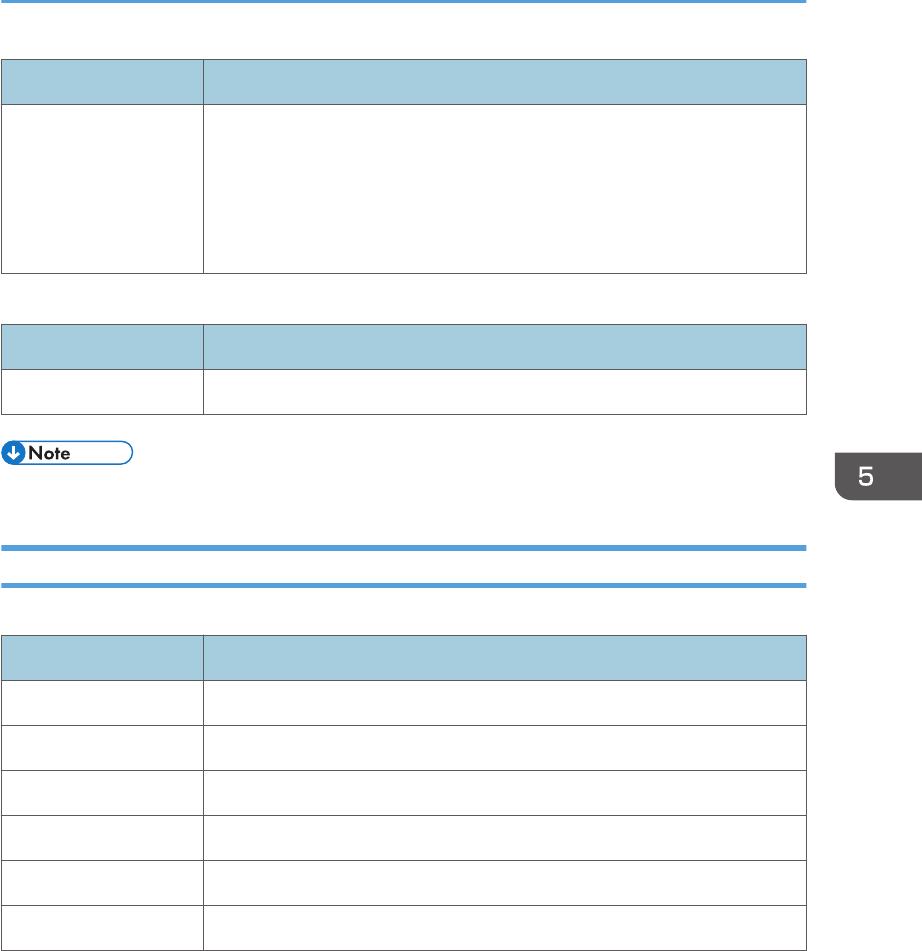Click the upper blue line of section heading
Screen dimensions: 922x951
[403, 548]
